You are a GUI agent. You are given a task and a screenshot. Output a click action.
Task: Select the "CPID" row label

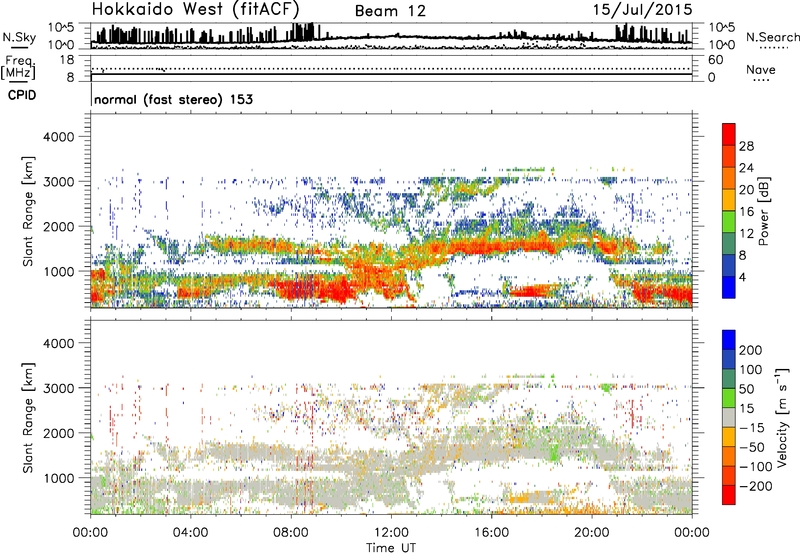22,95
